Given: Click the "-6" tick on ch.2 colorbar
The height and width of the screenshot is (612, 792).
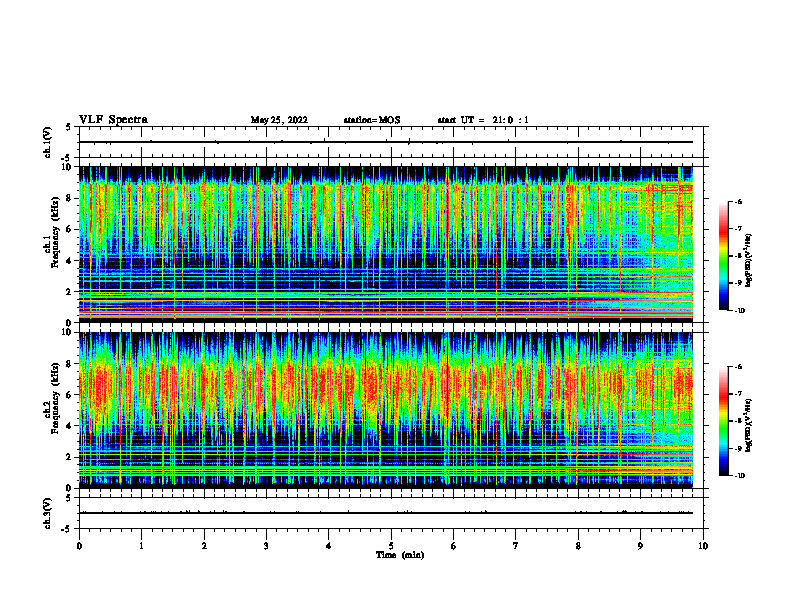Looking at the screenshot, I should pyautogui.click(x=738, y=367).
